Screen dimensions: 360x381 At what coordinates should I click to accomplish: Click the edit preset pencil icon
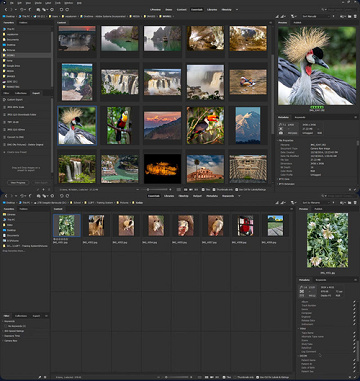[38, 189]
